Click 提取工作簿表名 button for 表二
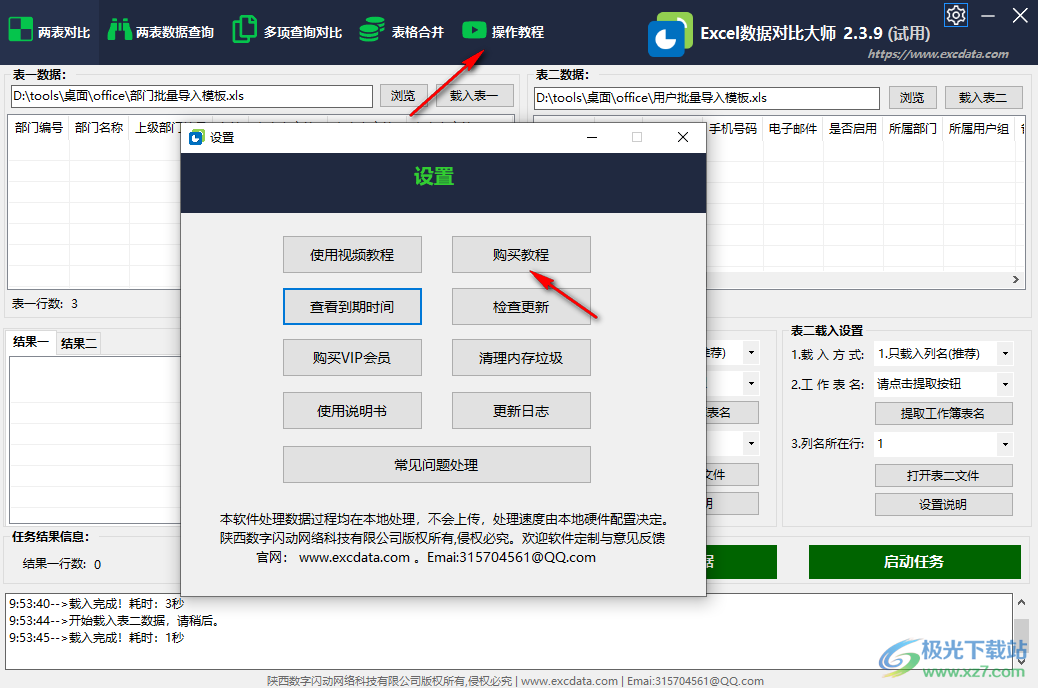Viewport: 1038px width, 688px height. (x=943, y=413)
